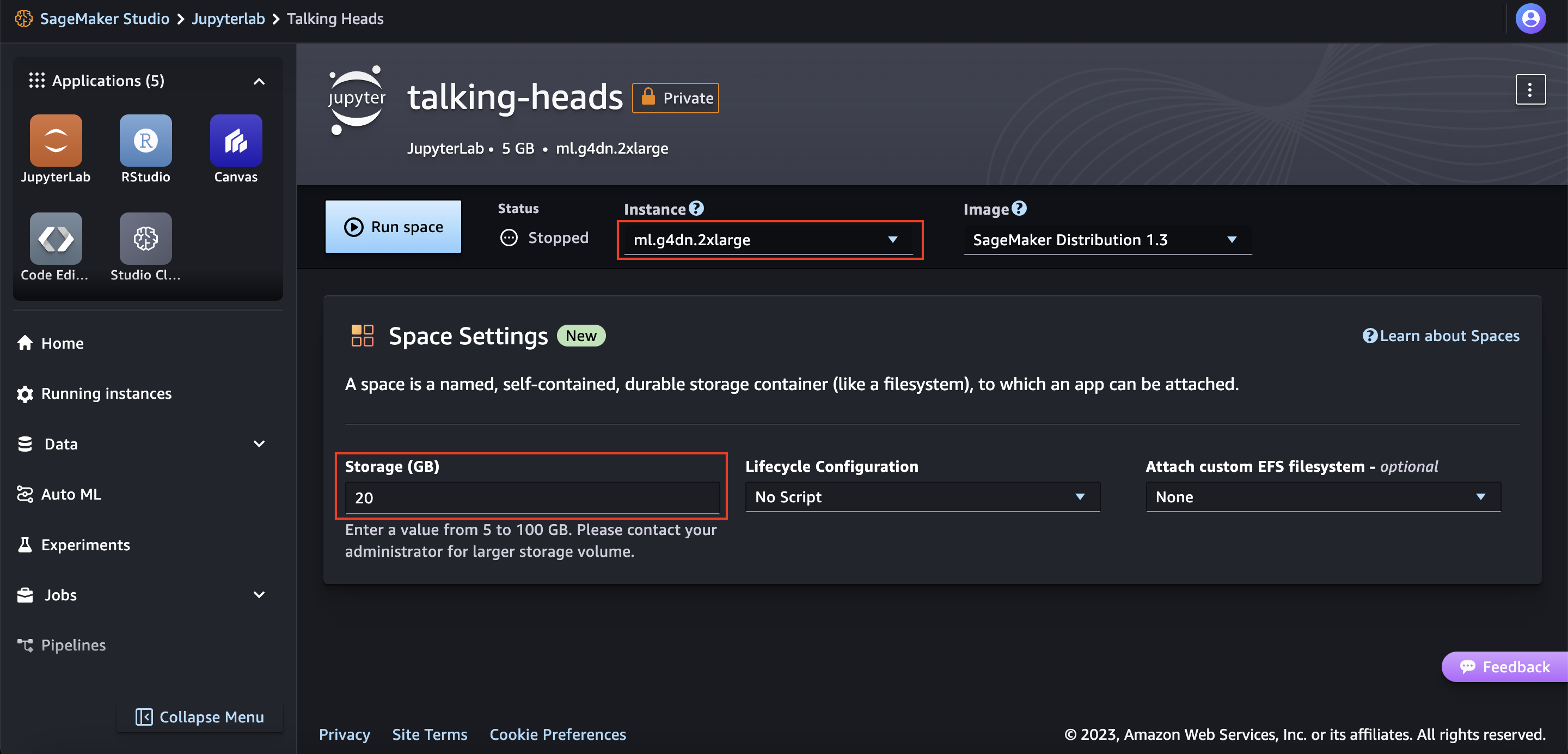1568x754 pixels.
Task: Open the JupyterLab application icon
Action: coord(56,141)
